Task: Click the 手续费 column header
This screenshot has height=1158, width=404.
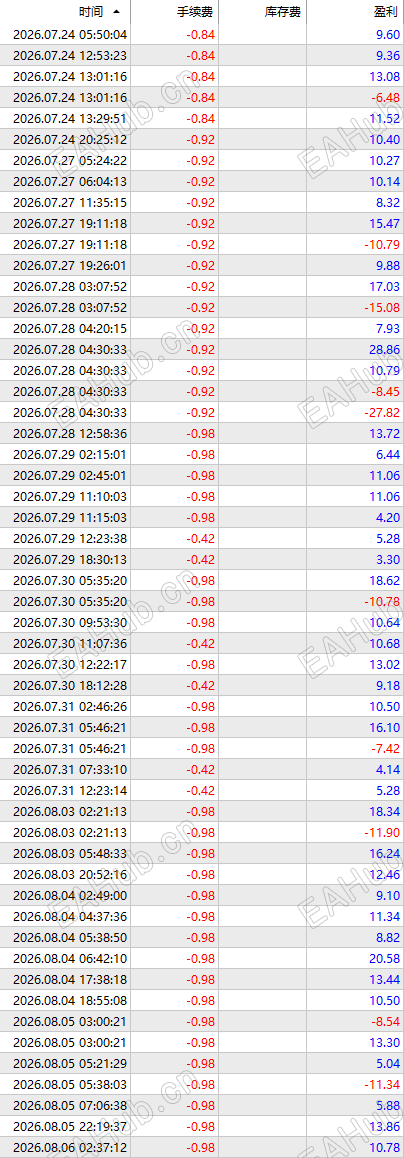Action: [175, 13]
